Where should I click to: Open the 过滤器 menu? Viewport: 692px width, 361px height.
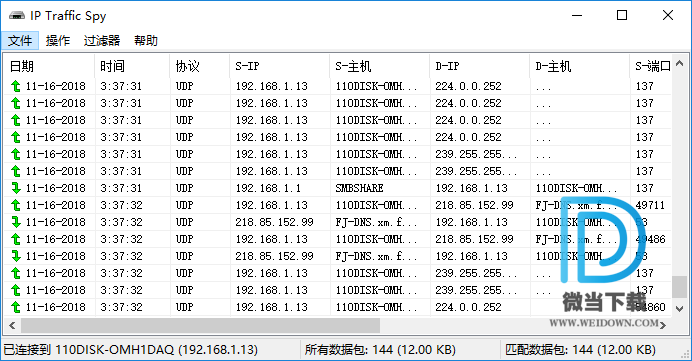pos(102,41)
